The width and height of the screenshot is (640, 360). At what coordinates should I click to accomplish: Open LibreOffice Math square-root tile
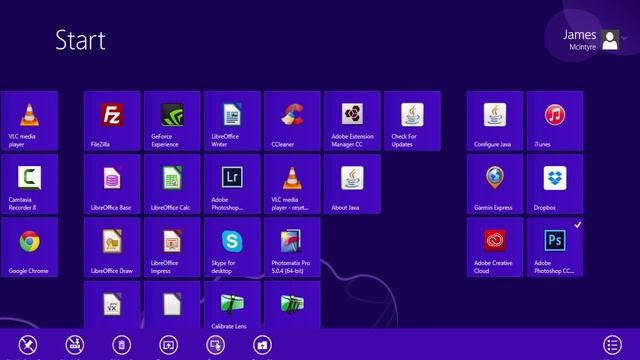[112, 304]
